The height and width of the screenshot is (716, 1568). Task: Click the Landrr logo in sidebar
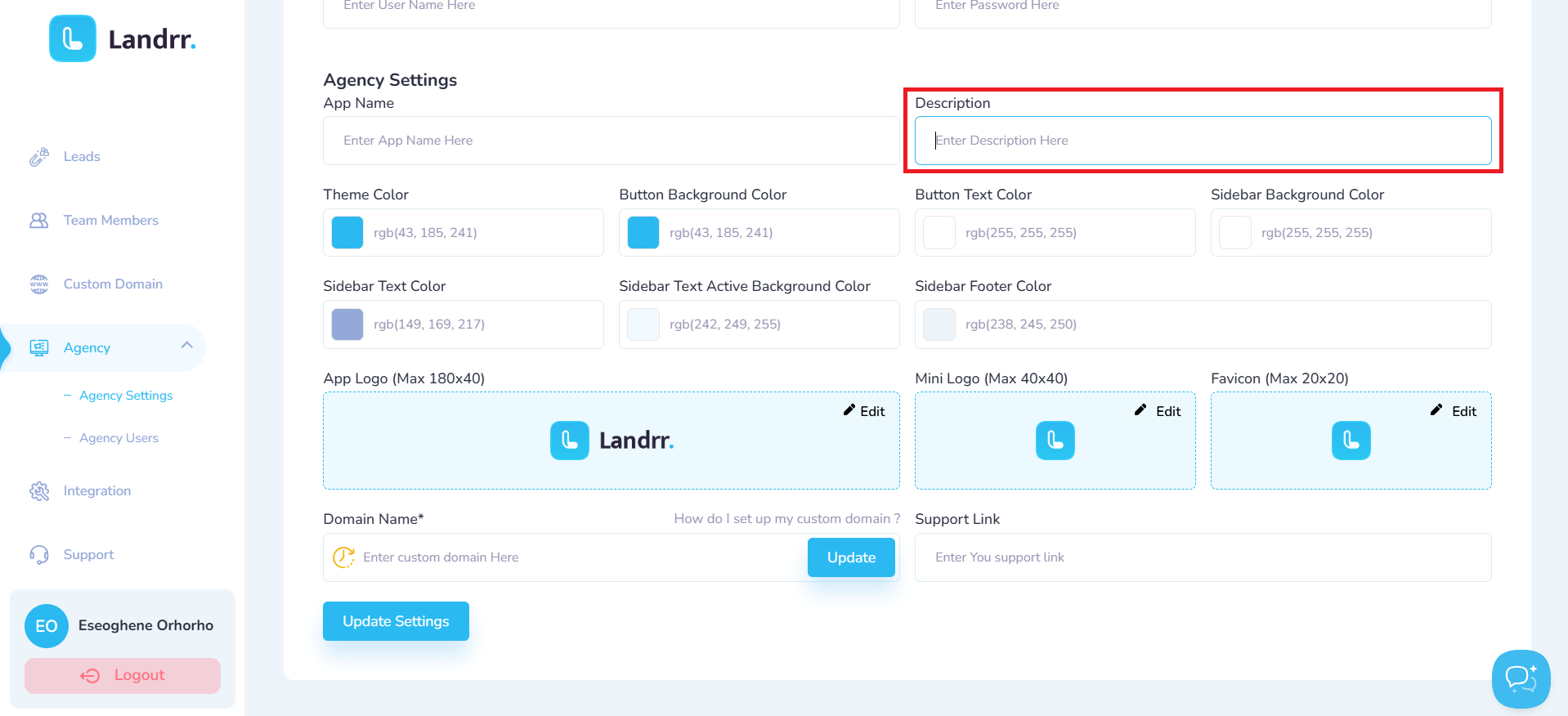pyautogui.click(x=123, y=38)
